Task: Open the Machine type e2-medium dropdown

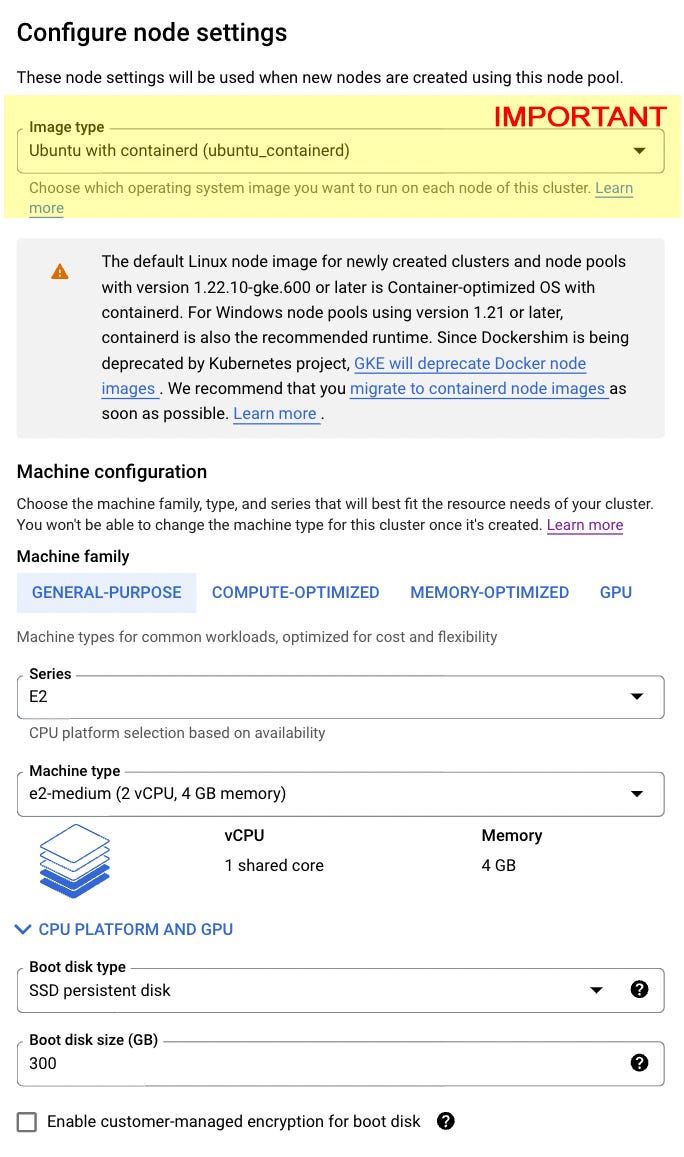Action: click(x=340, y=794)
